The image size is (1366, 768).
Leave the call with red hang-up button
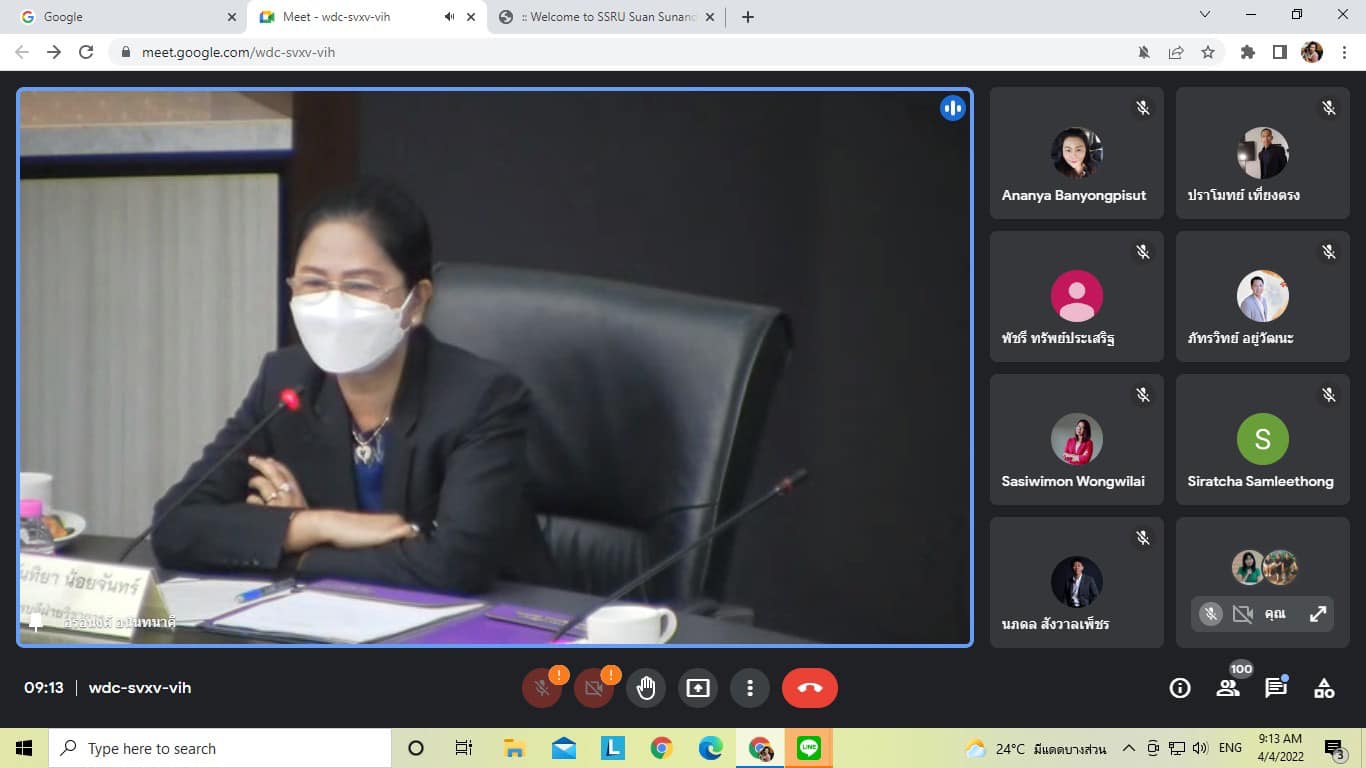click(x=809, y=688)
